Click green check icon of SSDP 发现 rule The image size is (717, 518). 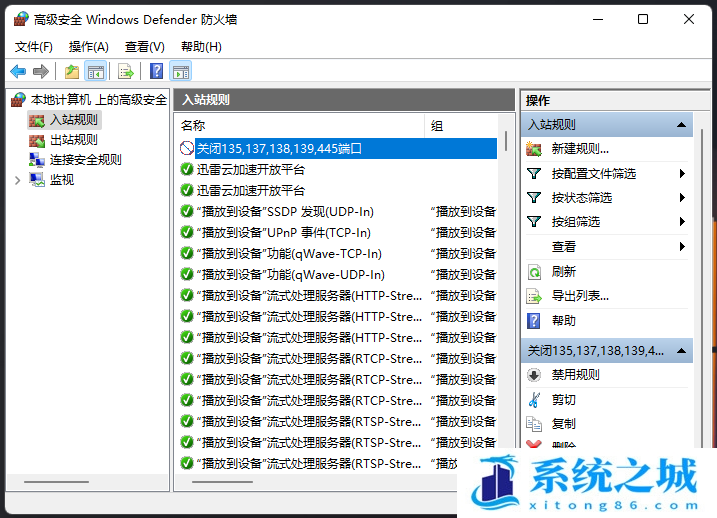pos(187,211)
